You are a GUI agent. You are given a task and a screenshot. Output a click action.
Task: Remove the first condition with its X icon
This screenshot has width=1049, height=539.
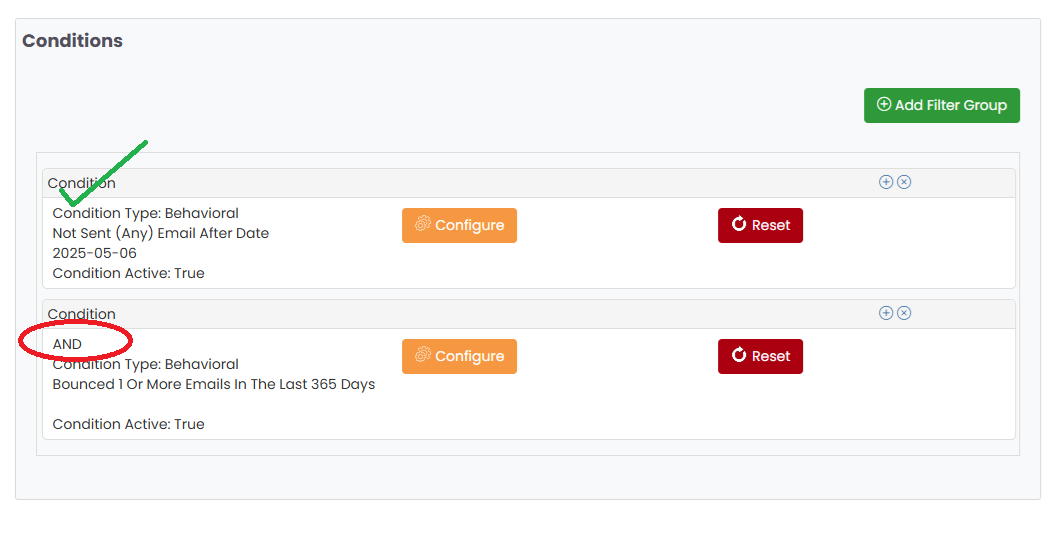point(904,182)
